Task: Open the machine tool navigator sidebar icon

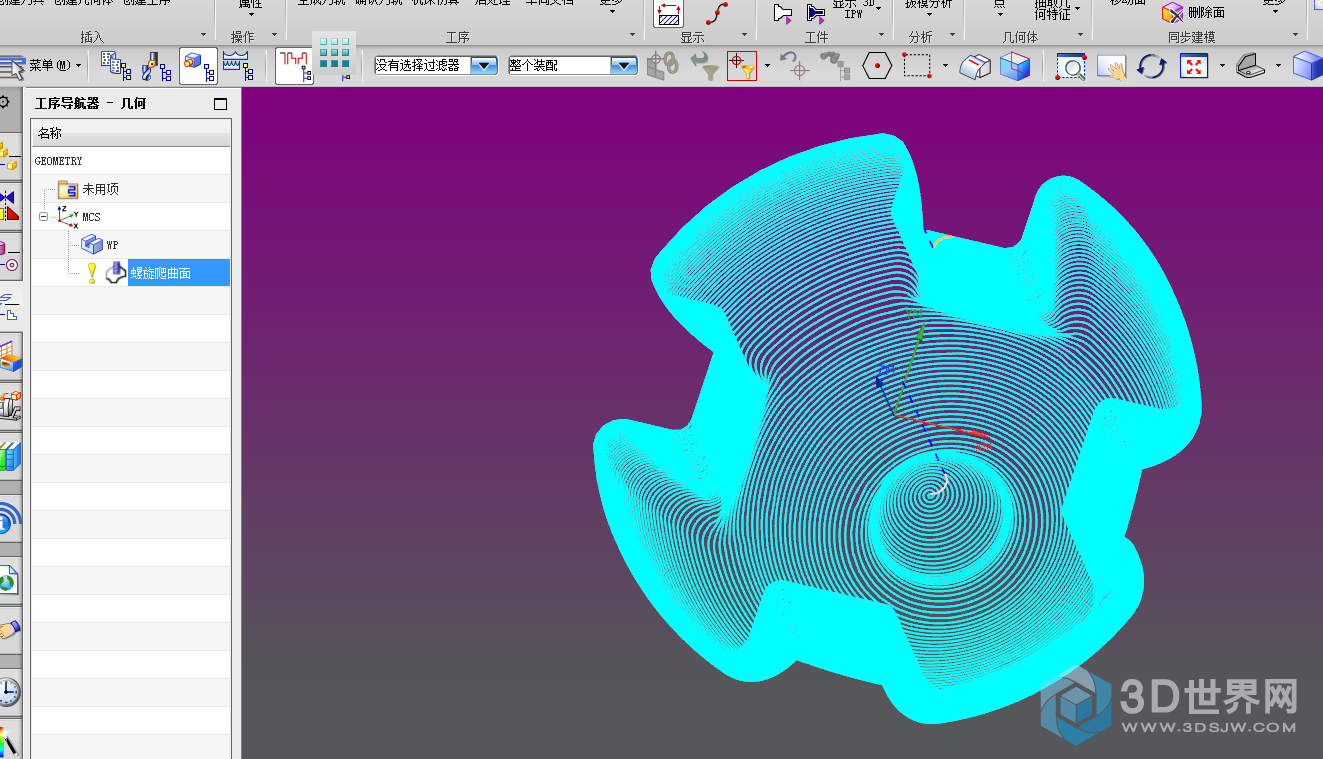Action: [x=9, y=405]
